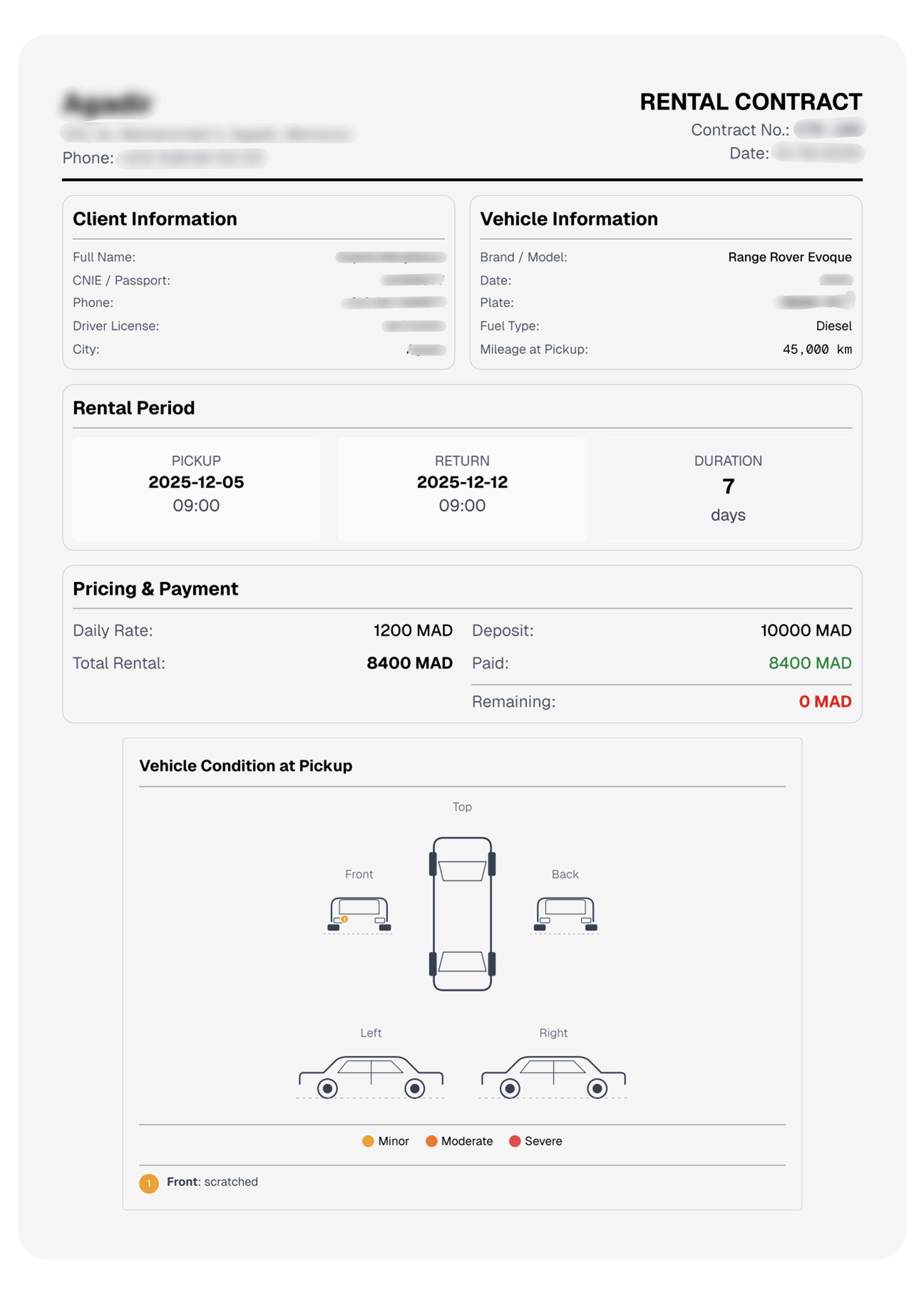Click the back view car diagram
This screenshot has width=924, height=1299.
[x=564, y=914]
